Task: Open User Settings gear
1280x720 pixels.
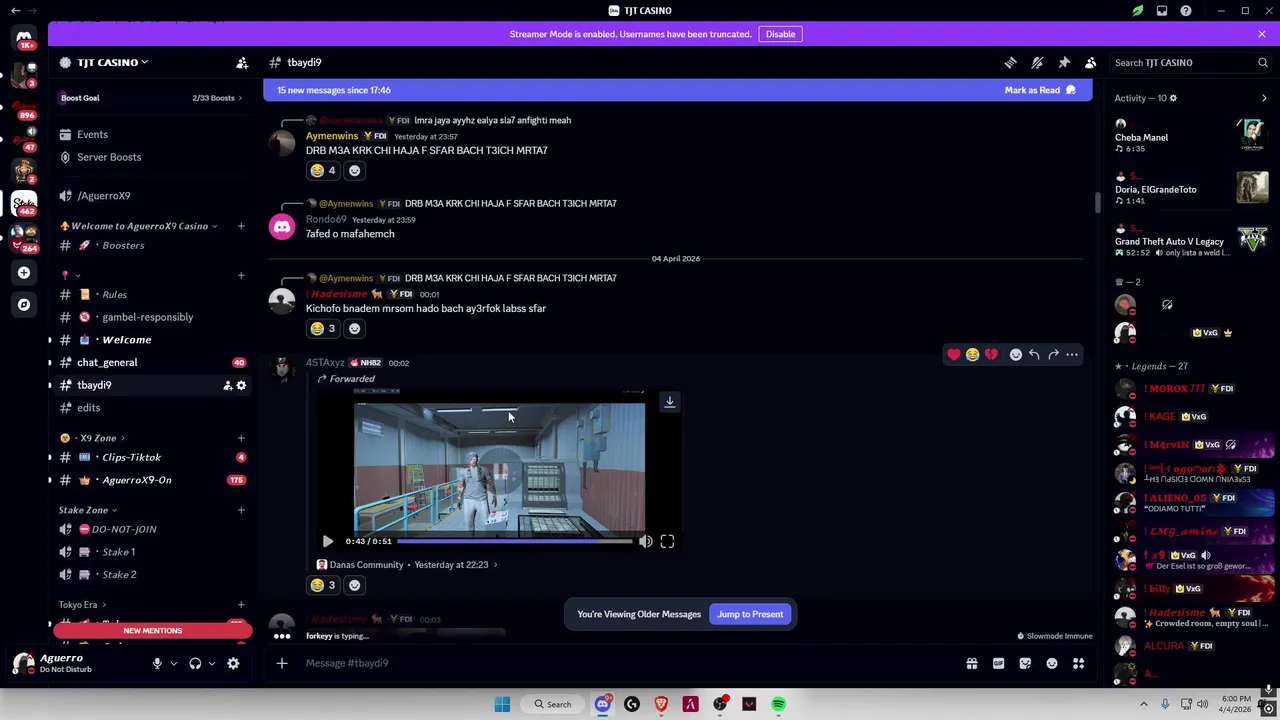Action: [233, 663]
